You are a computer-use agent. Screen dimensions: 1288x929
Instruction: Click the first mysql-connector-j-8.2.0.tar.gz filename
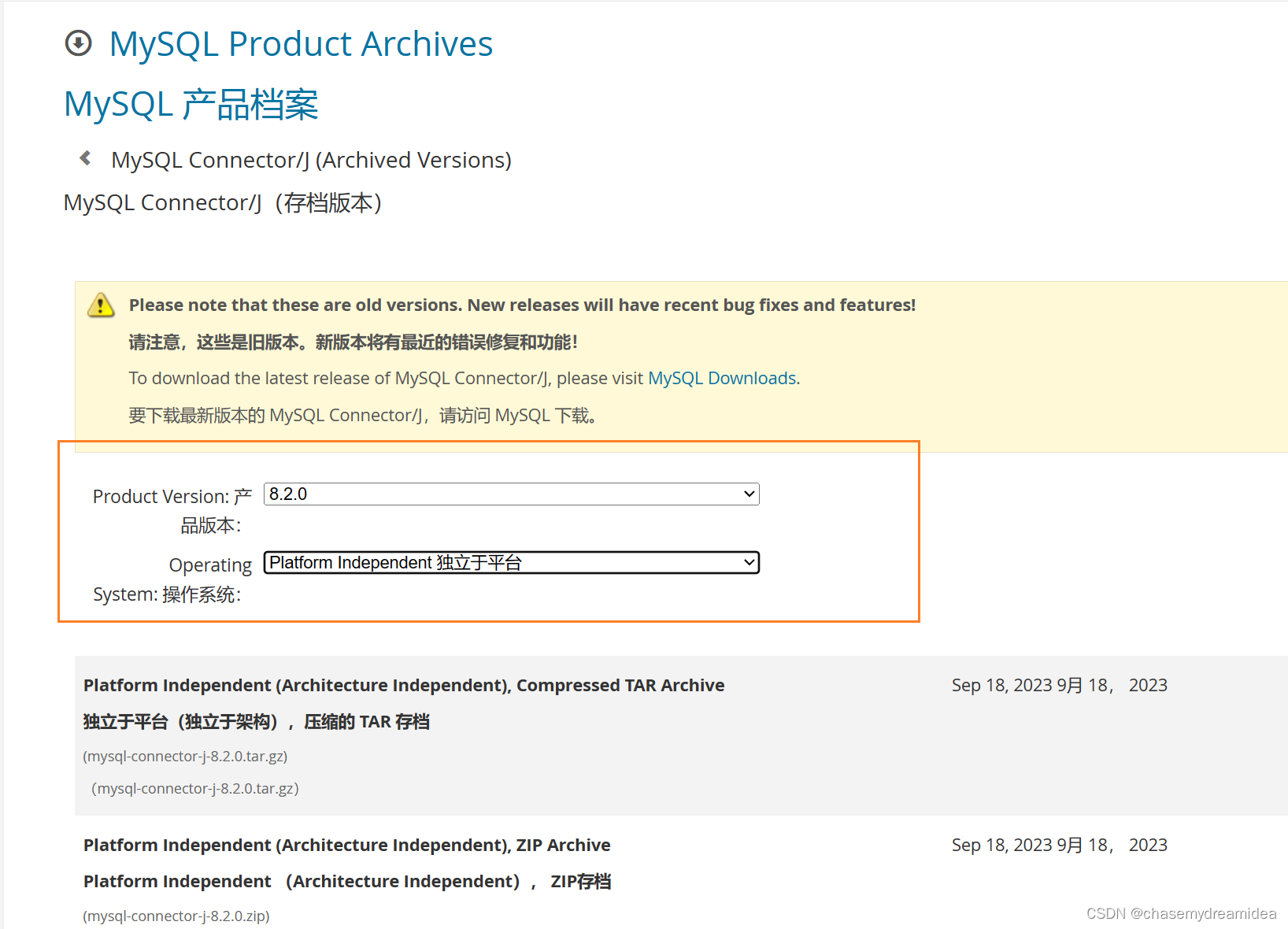point(185,756)
